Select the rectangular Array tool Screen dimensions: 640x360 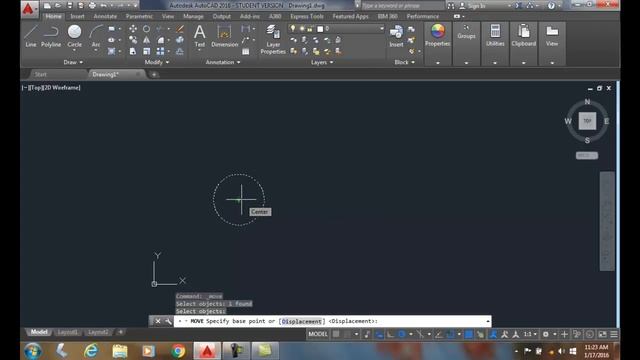pyautogui.click(x=160, y=51)
